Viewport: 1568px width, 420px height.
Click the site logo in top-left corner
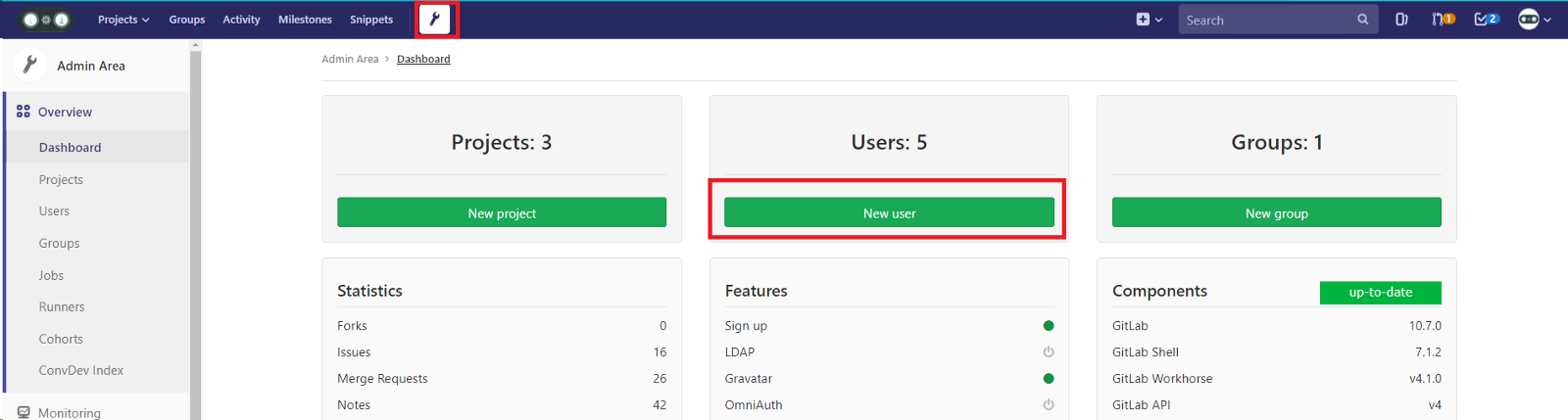pos(46,20)
